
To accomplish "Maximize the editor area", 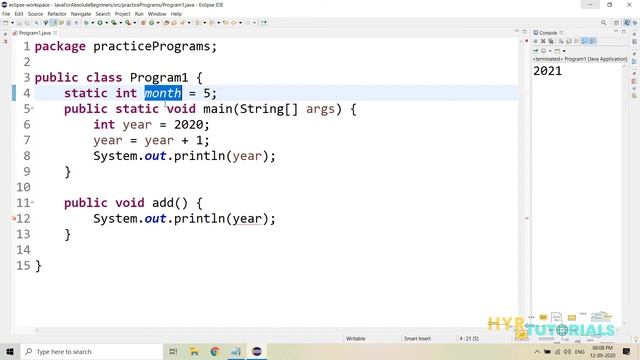I will [x=524, y=31].
